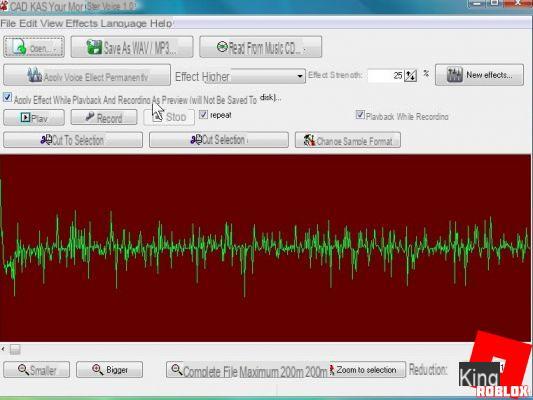Viewport: 533px width, 400px height.
Task: Click the icon on Change Sample Format
Action: coord(309,140)
